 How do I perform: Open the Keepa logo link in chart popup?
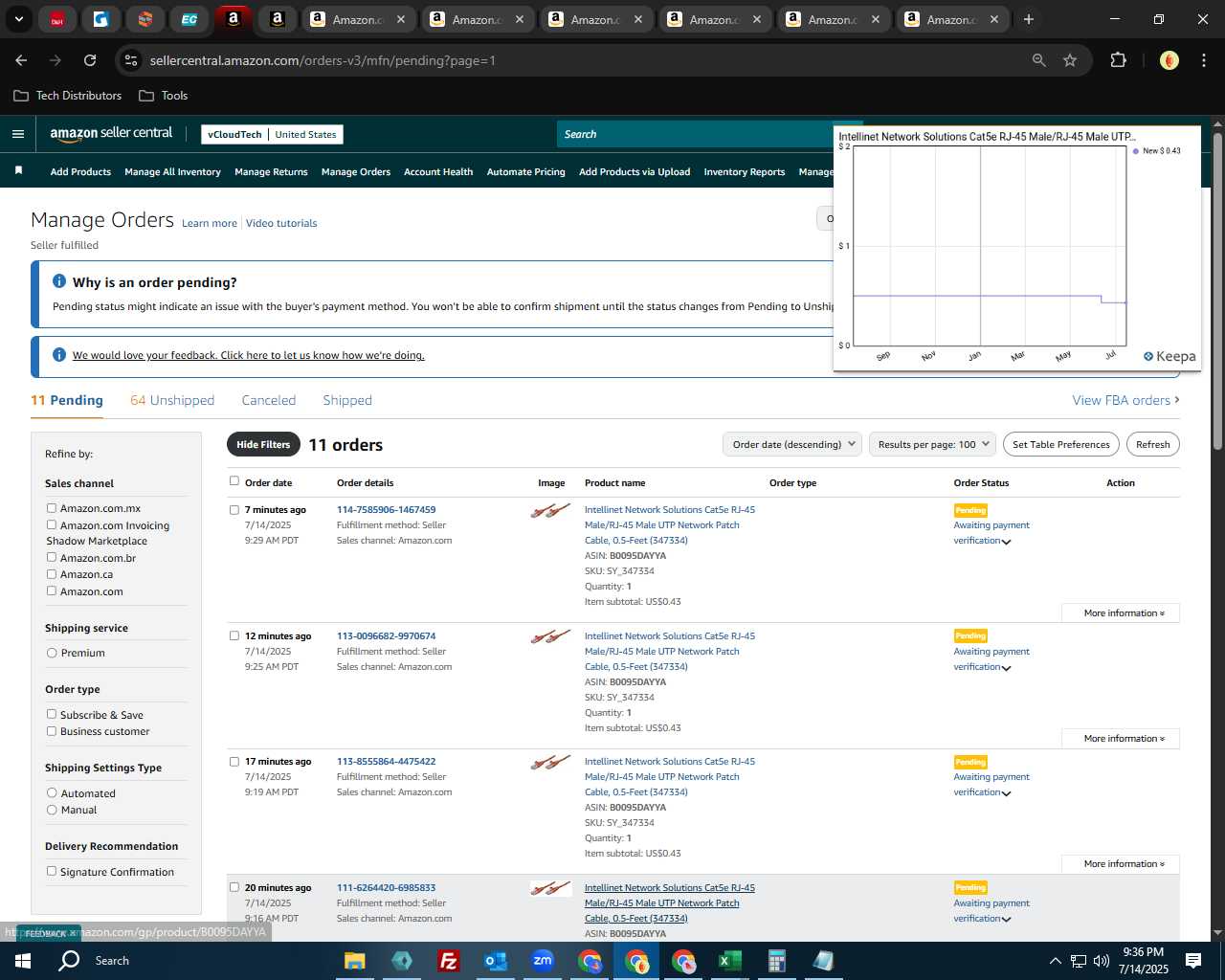[x=1169, y=356]
